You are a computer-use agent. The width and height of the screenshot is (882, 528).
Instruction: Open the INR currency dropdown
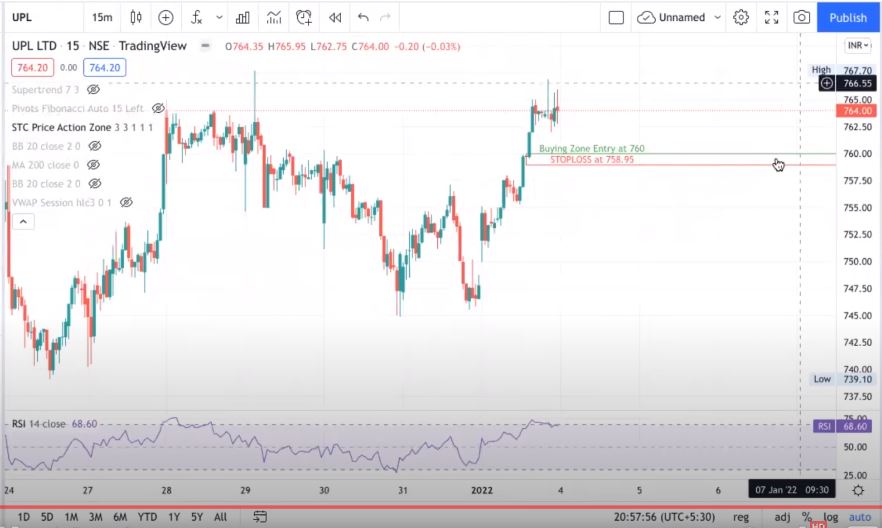[858, 46]
